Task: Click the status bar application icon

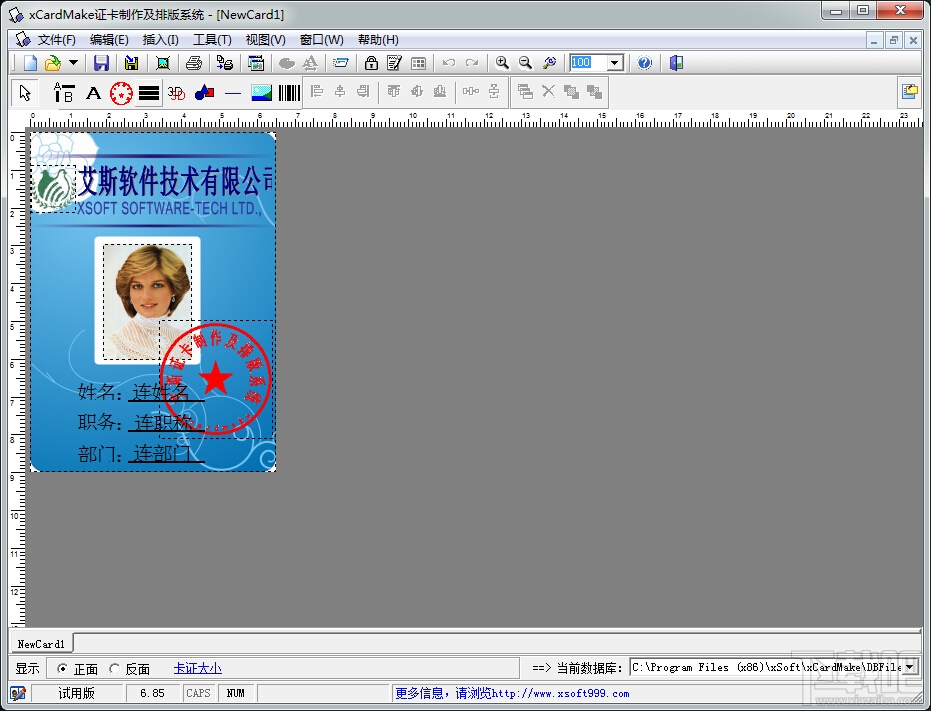Action: pos(18,693)
